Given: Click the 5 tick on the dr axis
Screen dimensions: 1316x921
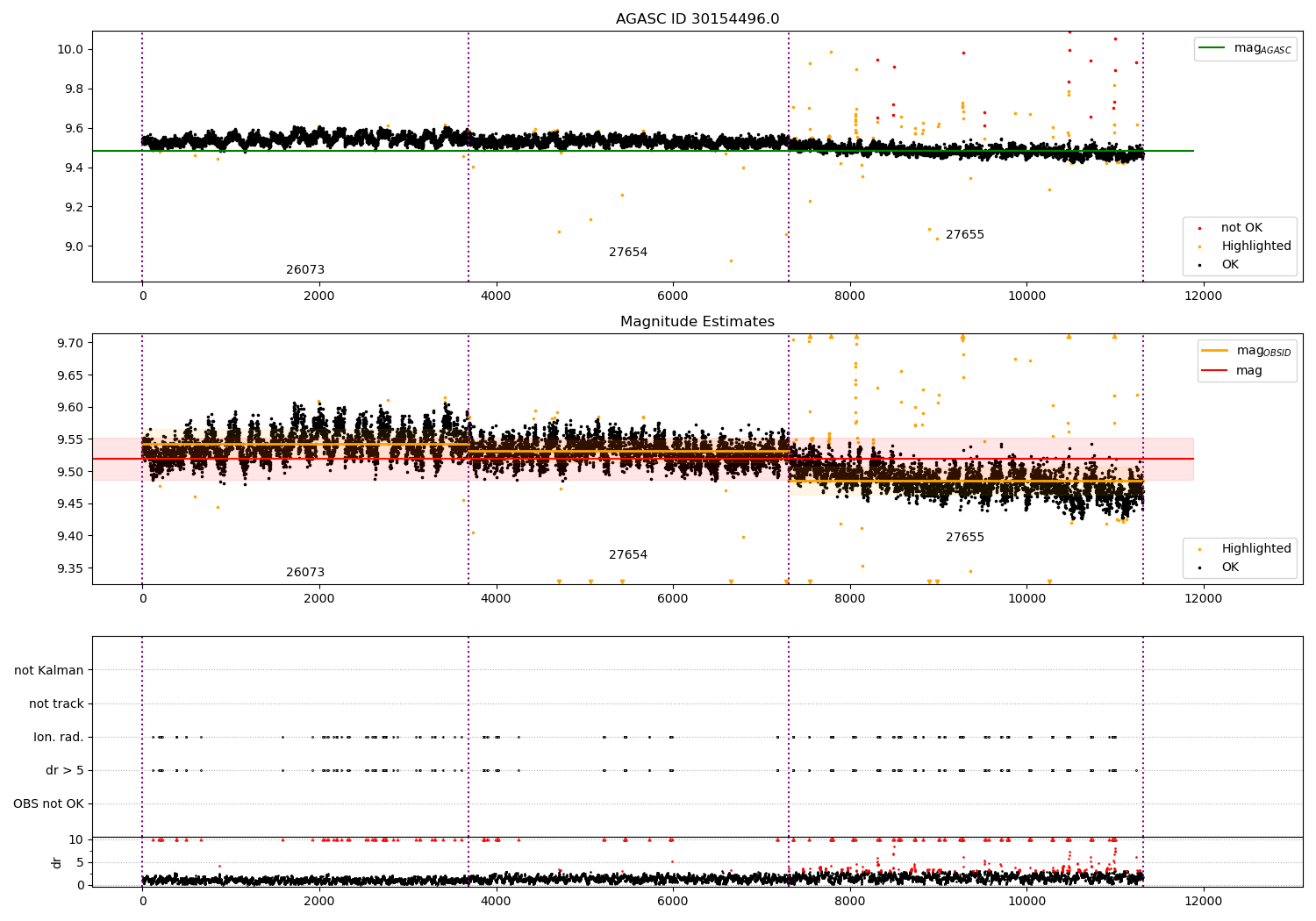Looking at the screenshot, I should click(82, 863).
